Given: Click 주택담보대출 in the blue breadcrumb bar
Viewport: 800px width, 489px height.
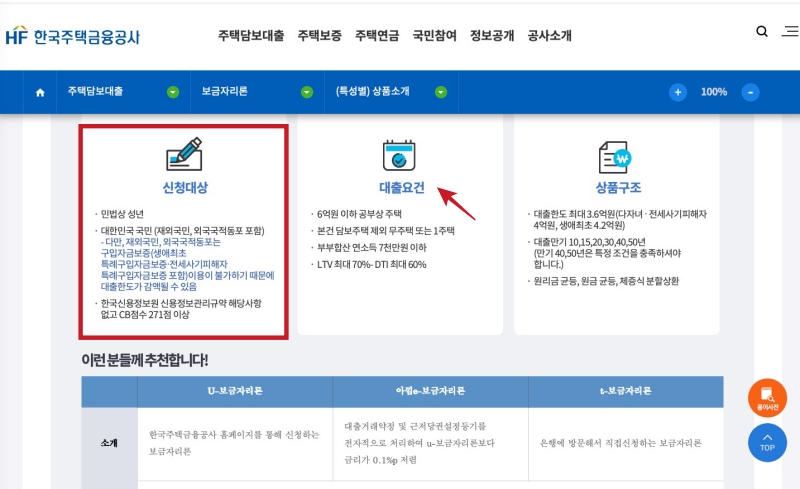Looking at the screenshot, I should (95, 91).
